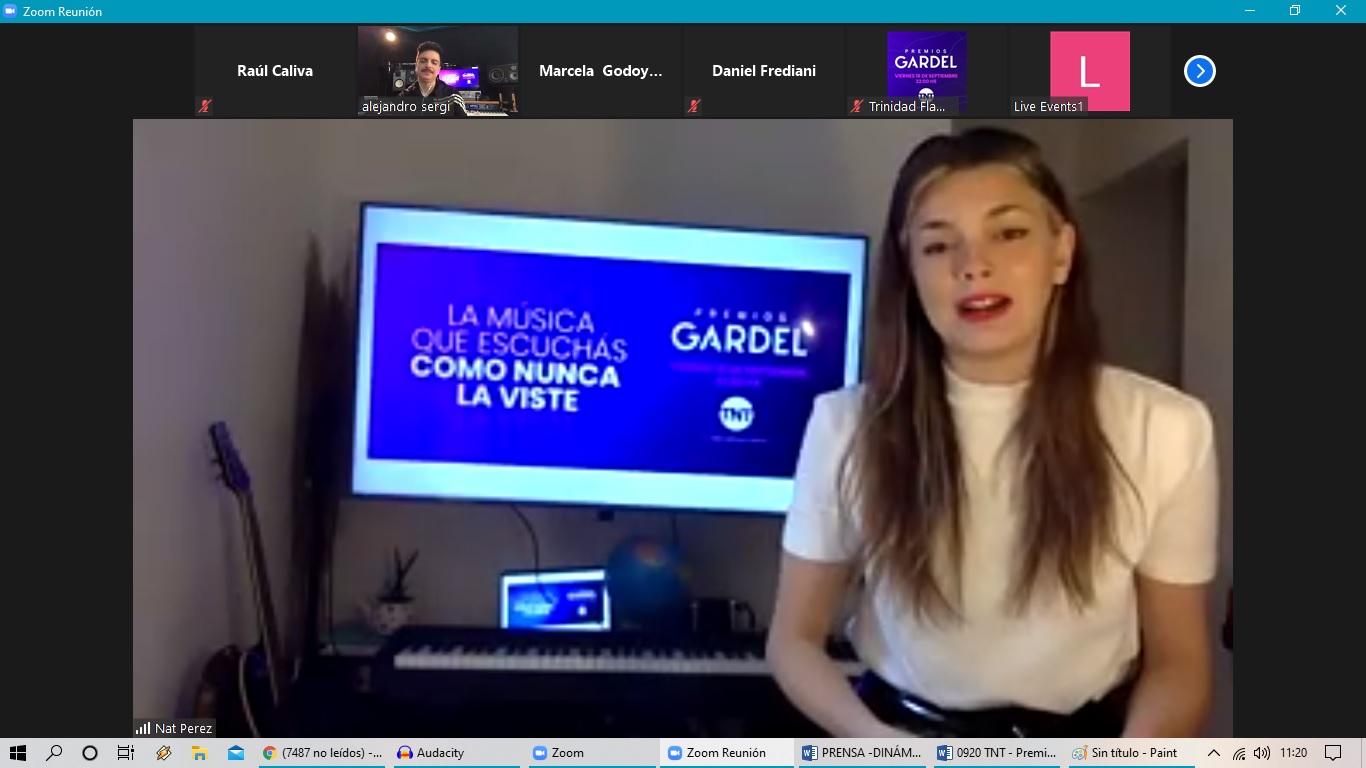Viewport: 1366px width, 768px height.
Task: Click the Live Events1 participant tile
Action: 1089,71
